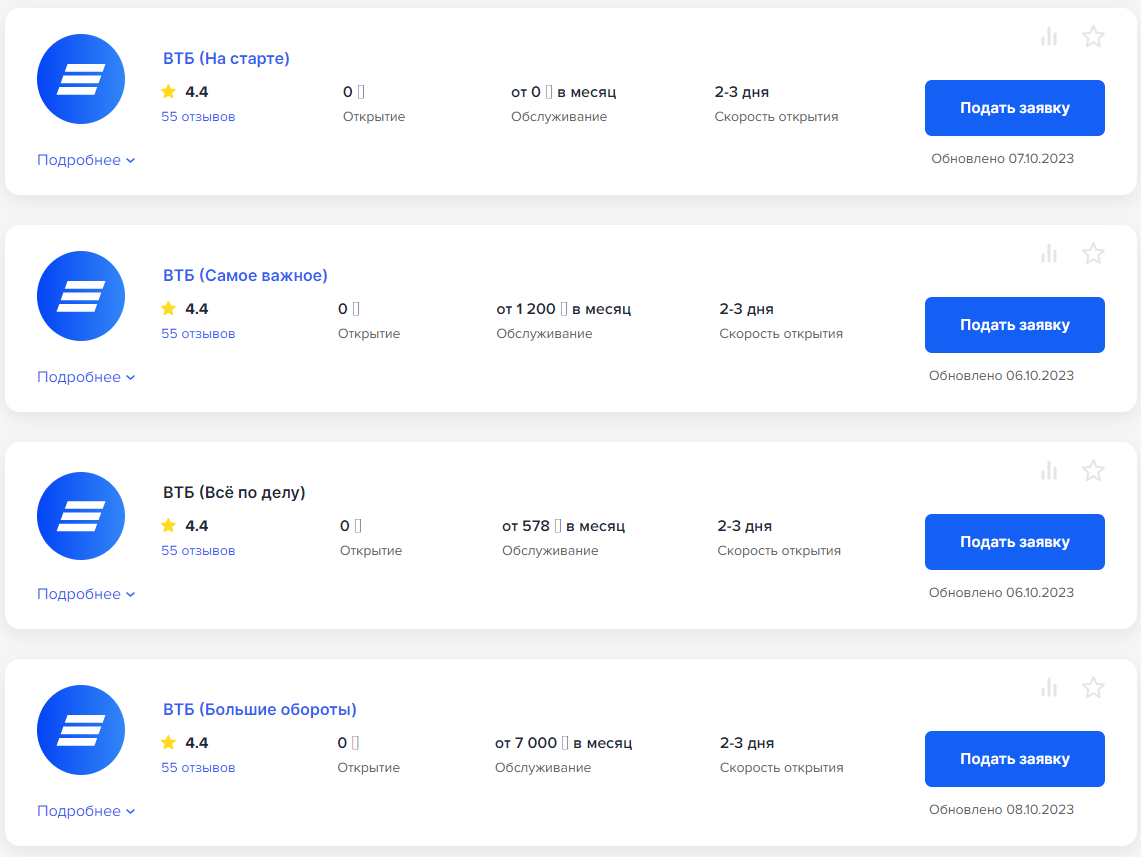Click the VTB logo of ВТБ (Всё по делу)
Image resolution: width=1141 pixels, height=857 pixels.
81,516
